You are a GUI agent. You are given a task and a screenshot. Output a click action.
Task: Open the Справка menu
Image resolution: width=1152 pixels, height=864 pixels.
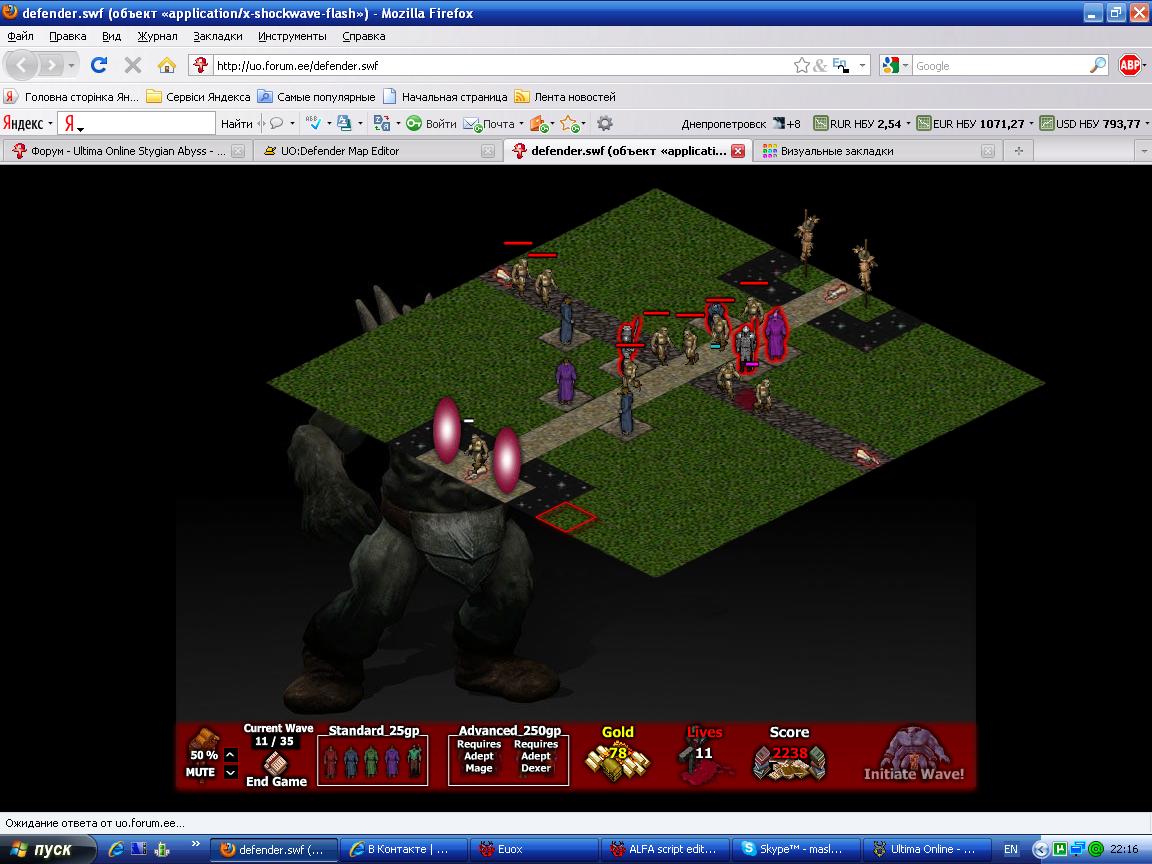[x=364, y=36]
